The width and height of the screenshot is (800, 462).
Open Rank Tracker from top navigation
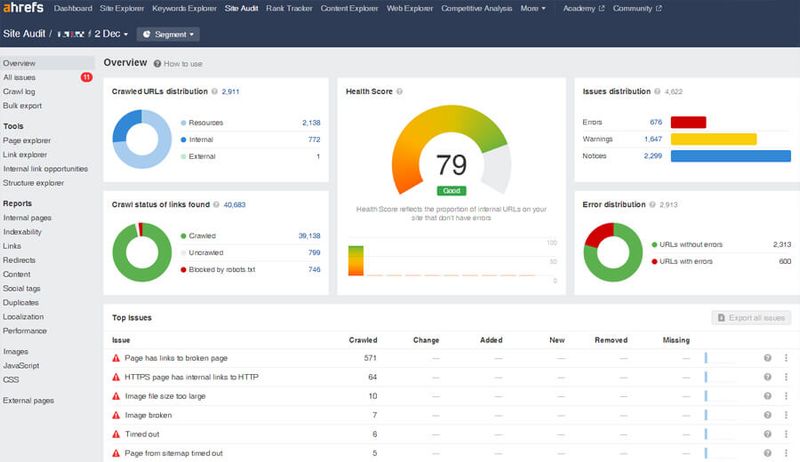coord(289,8)
